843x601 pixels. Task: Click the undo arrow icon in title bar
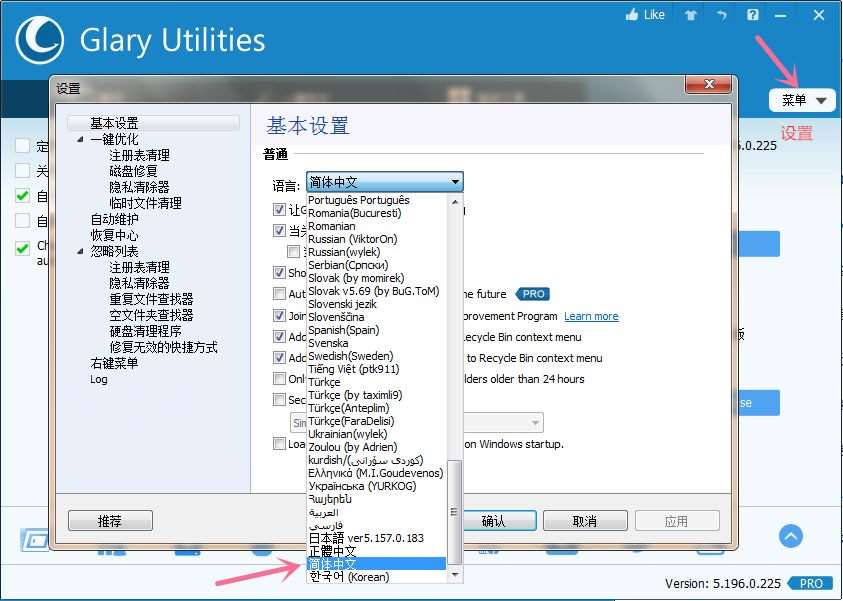pos(721,15)
